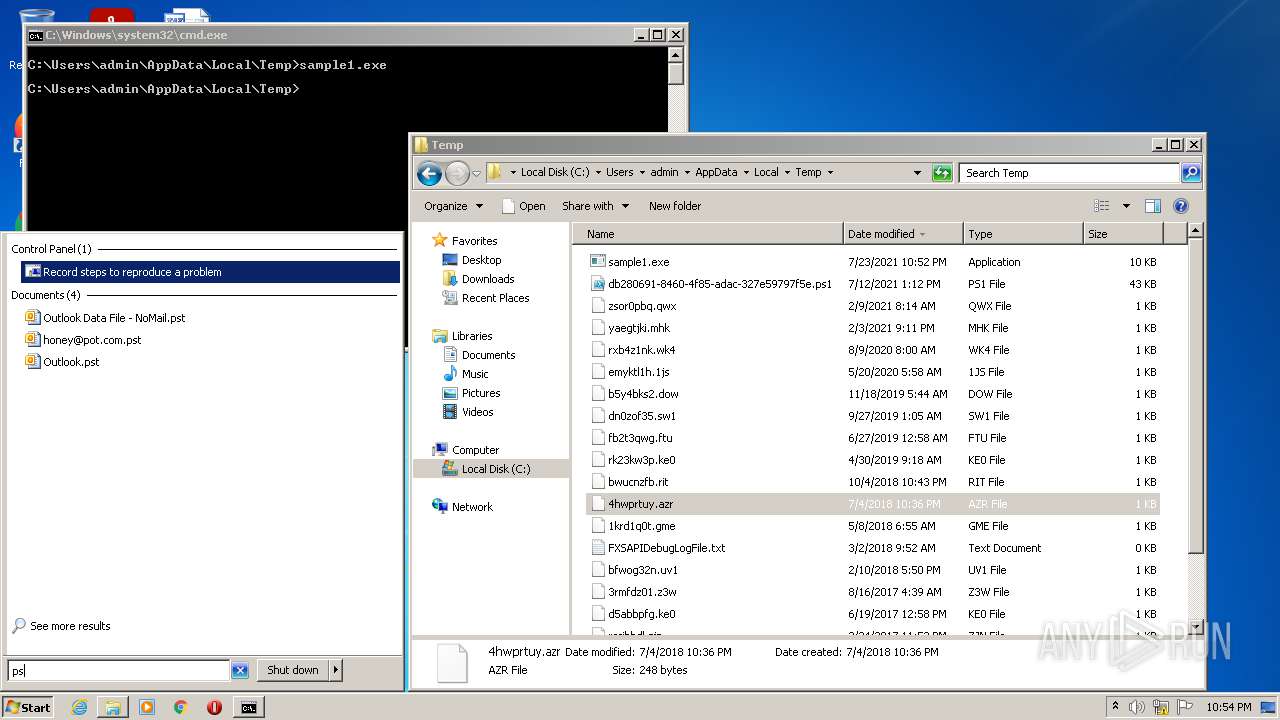This screenshot has width=1280, height=720.
Task: Open the Videos library
Action: tap(477, 412)
